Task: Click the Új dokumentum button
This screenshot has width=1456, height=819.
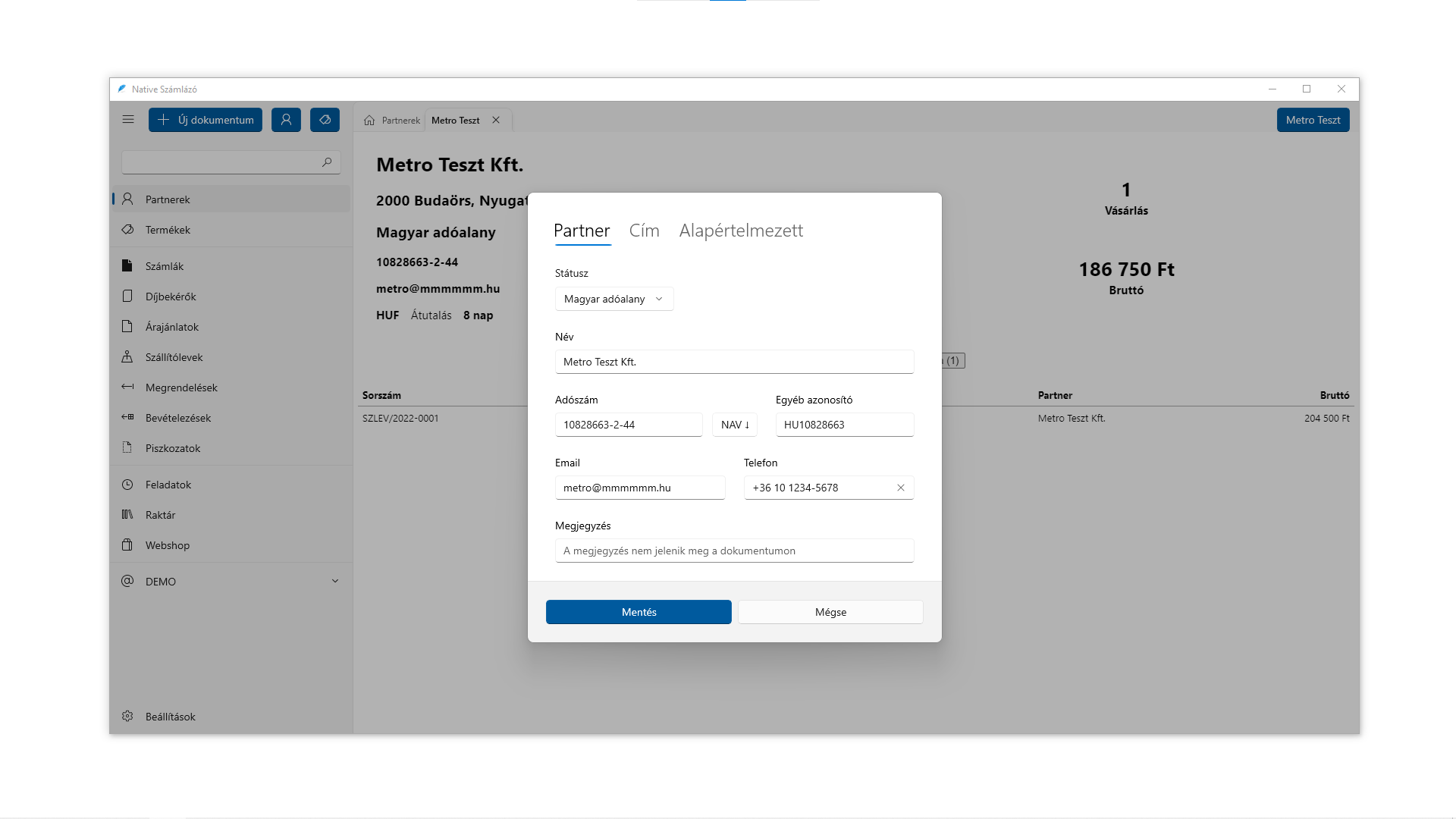Action: click(x=206, y=120)
